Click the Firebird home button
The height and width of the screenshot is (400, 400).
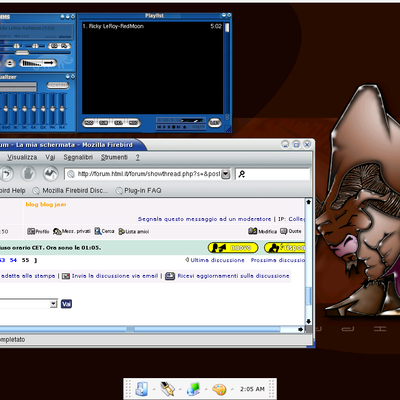[50, 174]
